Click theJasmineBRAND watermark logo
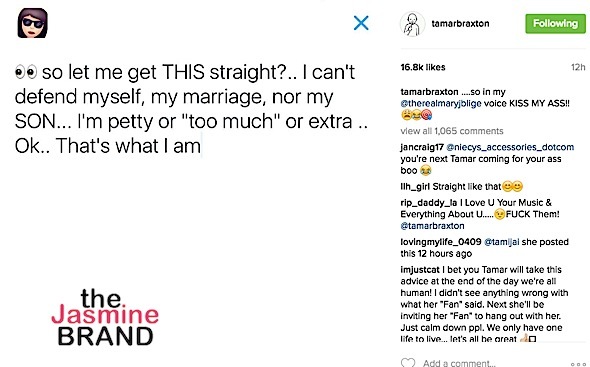590x367 pixels. (105, 317)
